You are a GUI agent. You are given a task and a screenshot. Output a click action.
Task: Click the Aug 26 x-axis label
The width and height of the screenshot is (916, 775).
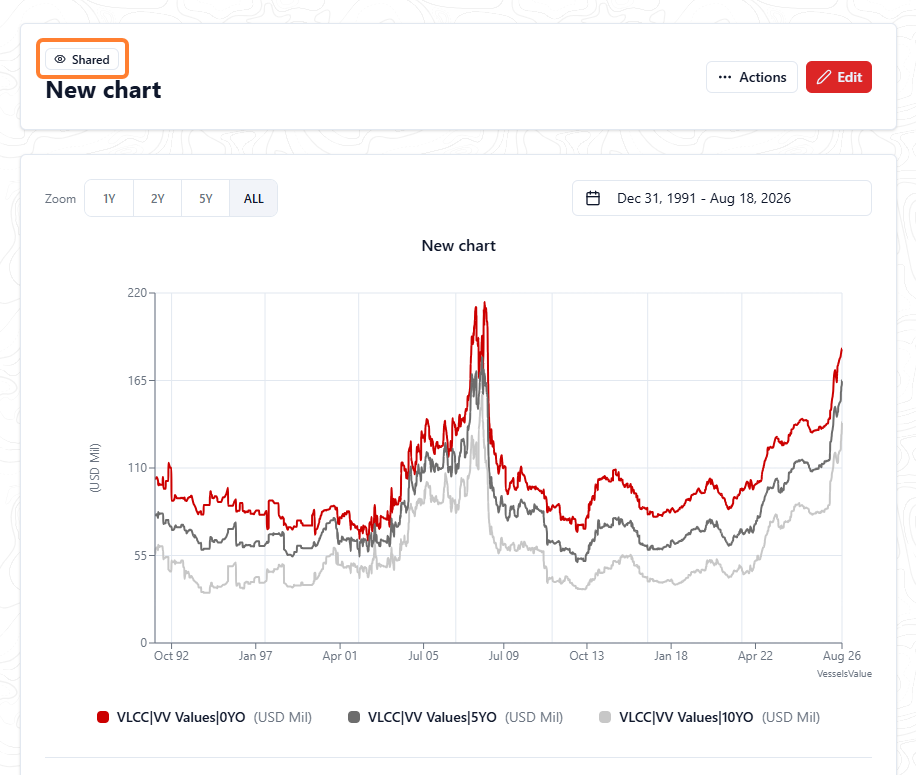click(x=842, y=656)
